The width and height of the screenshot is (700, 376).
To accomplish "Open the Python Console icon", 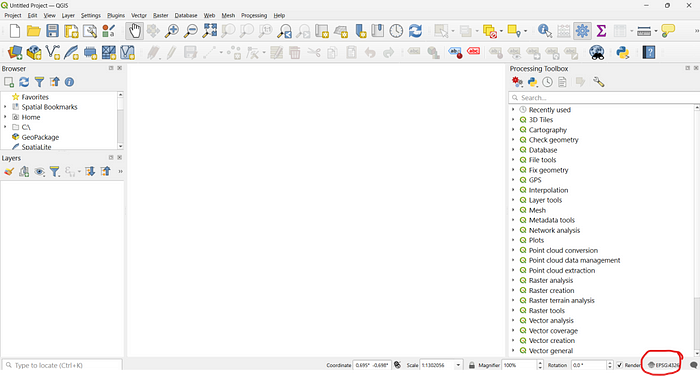I will click(x=622, y=53).
